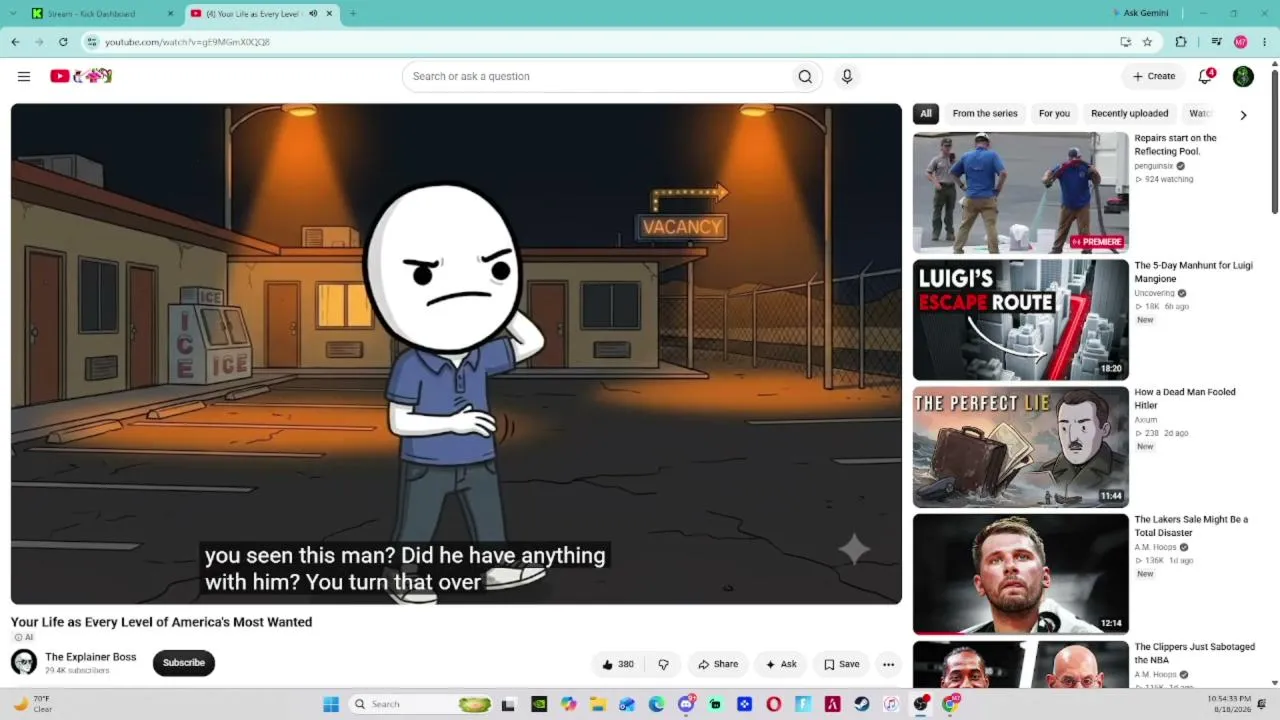Click the video title text

tap(161, 622)
